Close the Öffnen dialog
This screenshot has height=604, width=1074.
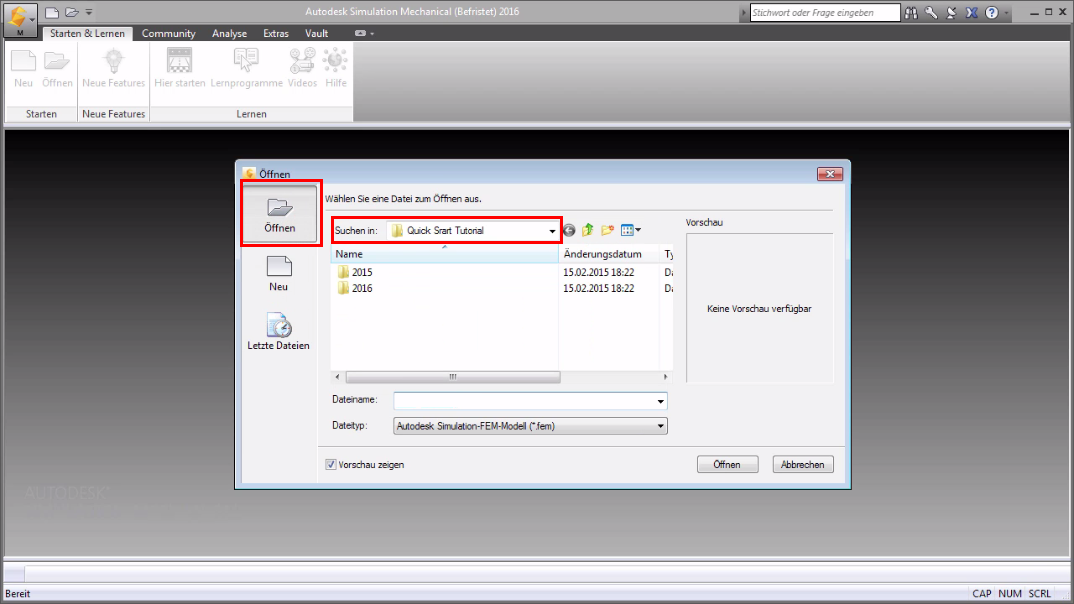pos(829,174)
